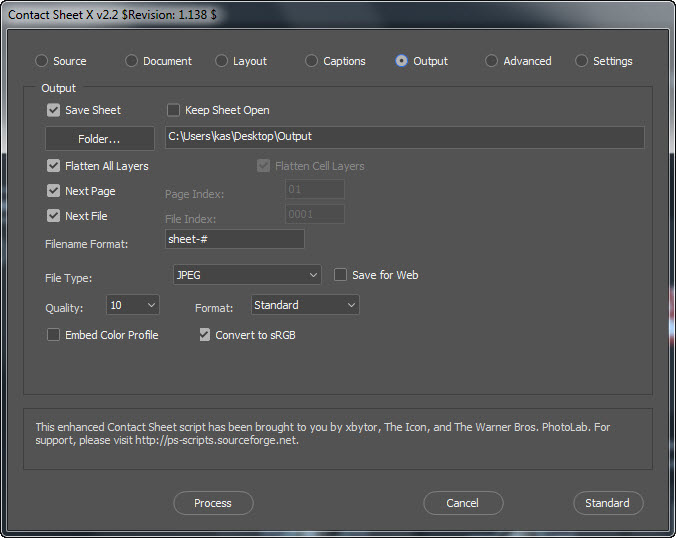
Task: Click the http://ps-scripts.sourceforge.net support text
Action: [x=216, y=440]
